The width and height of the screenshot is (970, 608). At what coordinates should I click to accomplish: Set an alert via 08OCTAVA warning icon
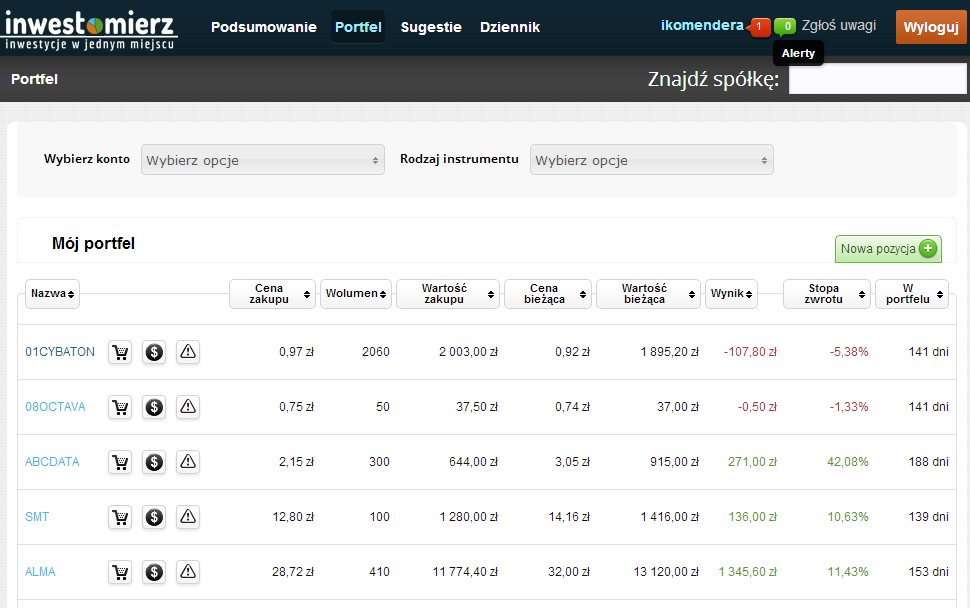tap(188, 407)
